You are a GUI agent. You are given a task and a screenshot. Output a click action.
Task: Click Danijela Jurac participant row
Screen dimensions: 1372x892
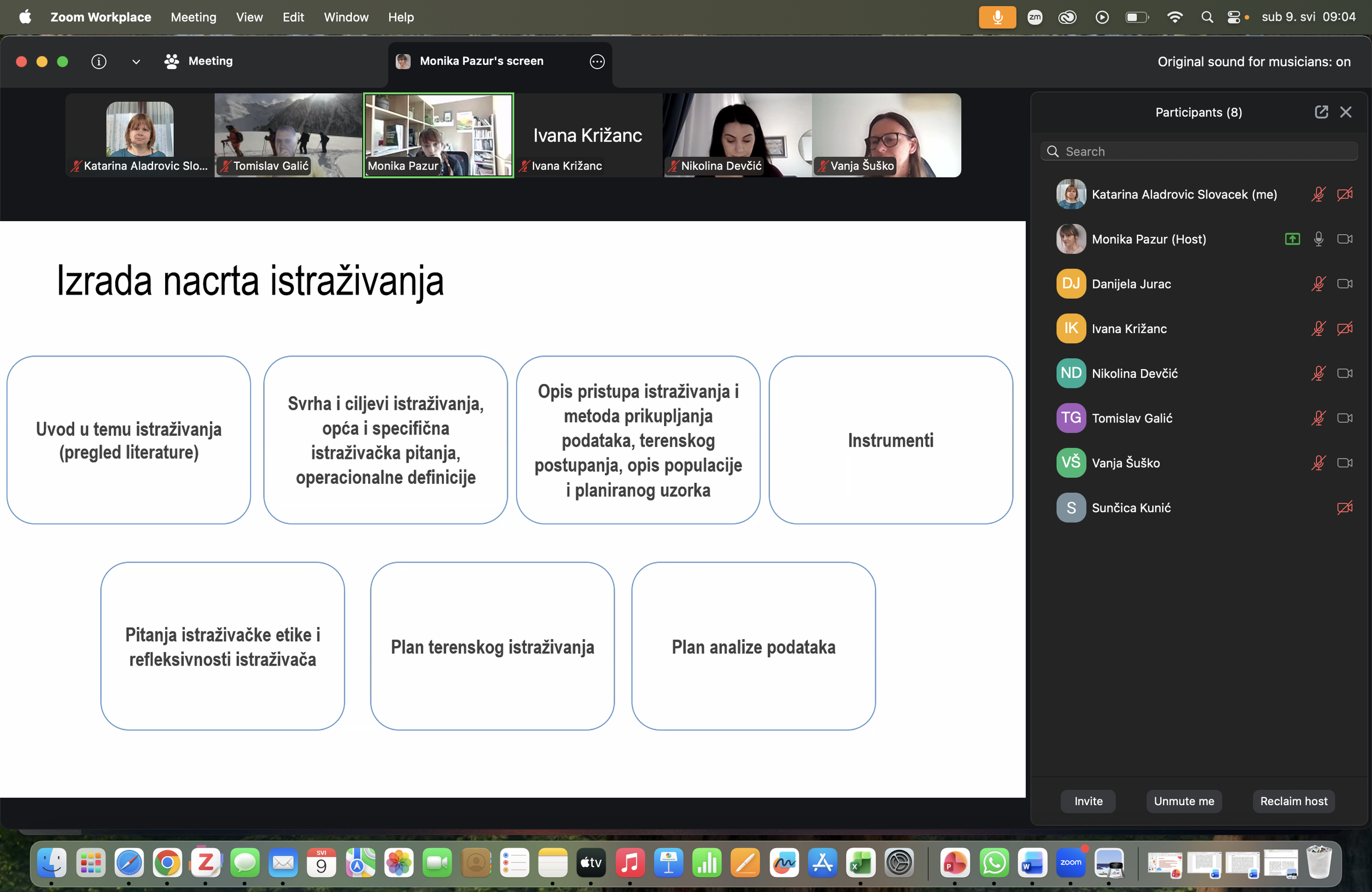coord(1199,284)
